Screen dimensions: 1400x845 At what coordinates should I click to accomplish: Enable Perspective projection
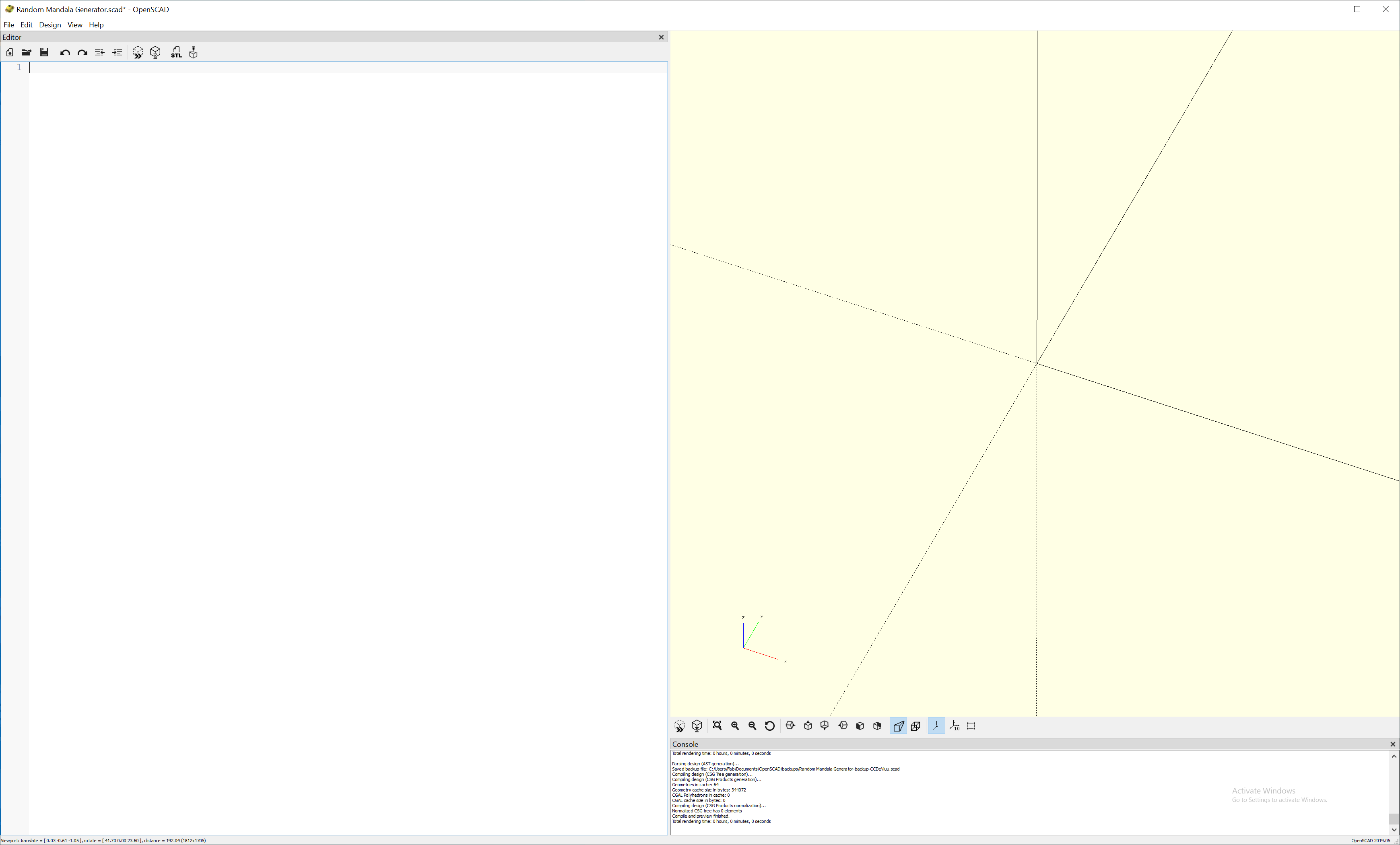pyautogui.click(x=898, y=725)
